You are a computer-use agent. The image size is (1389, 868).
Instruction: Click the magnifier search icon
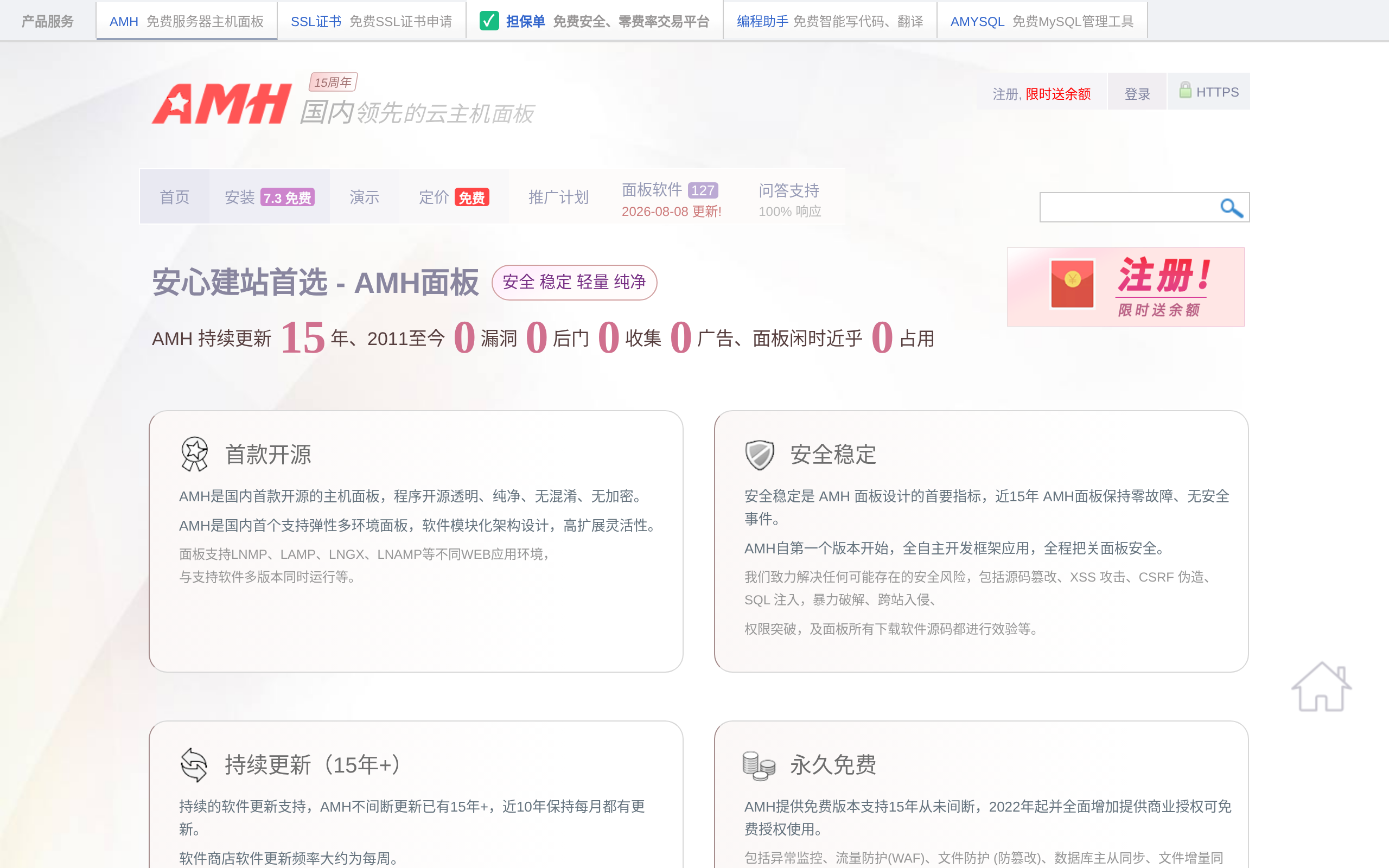click(1231, 208)
